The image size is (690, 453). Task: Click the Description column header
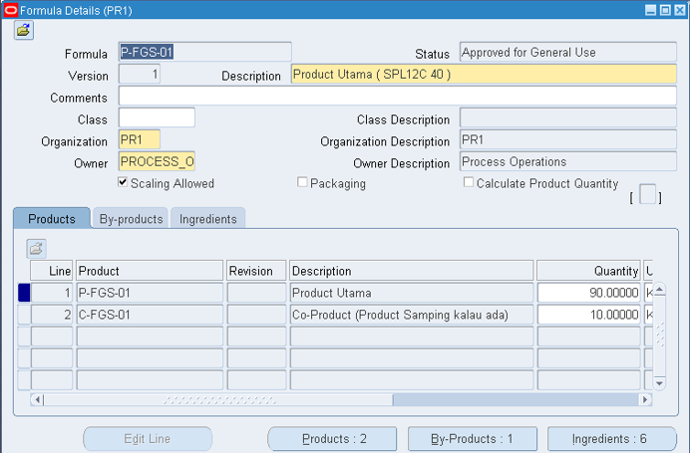[x=411, y=271]
